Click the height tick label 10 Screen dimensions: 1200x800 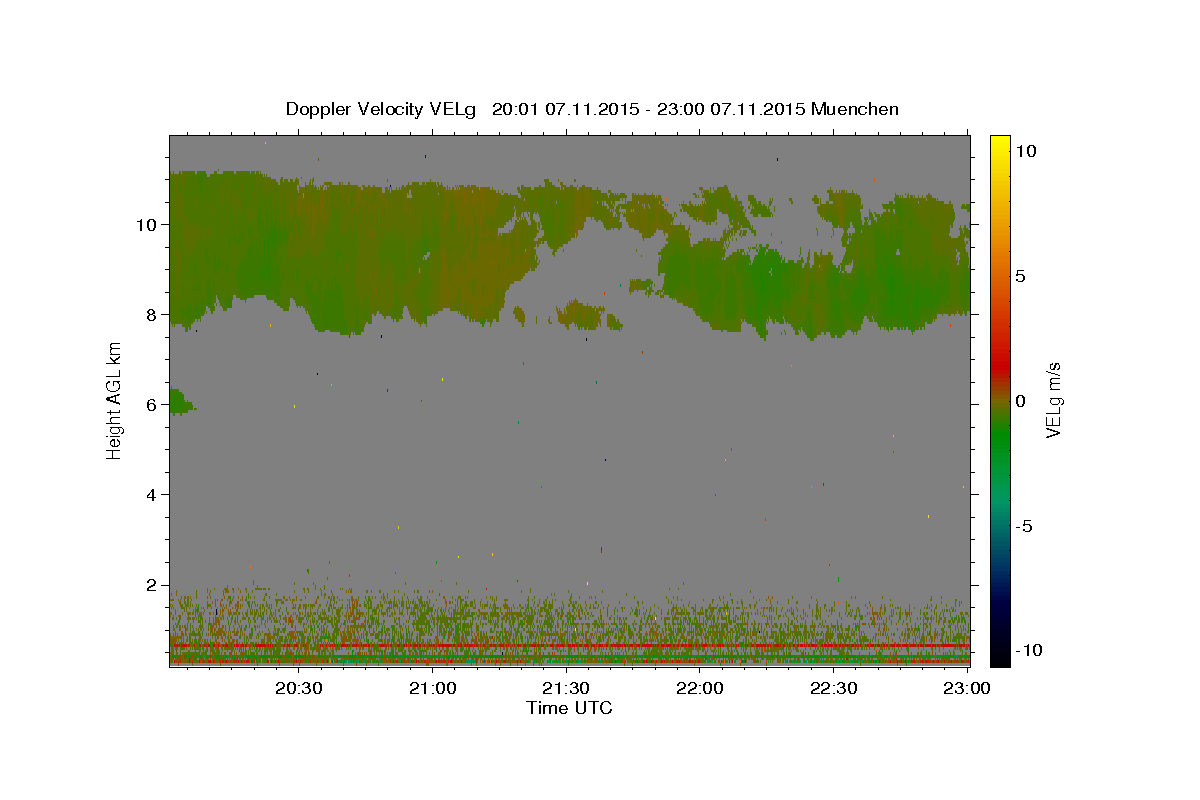coord(148,224)
